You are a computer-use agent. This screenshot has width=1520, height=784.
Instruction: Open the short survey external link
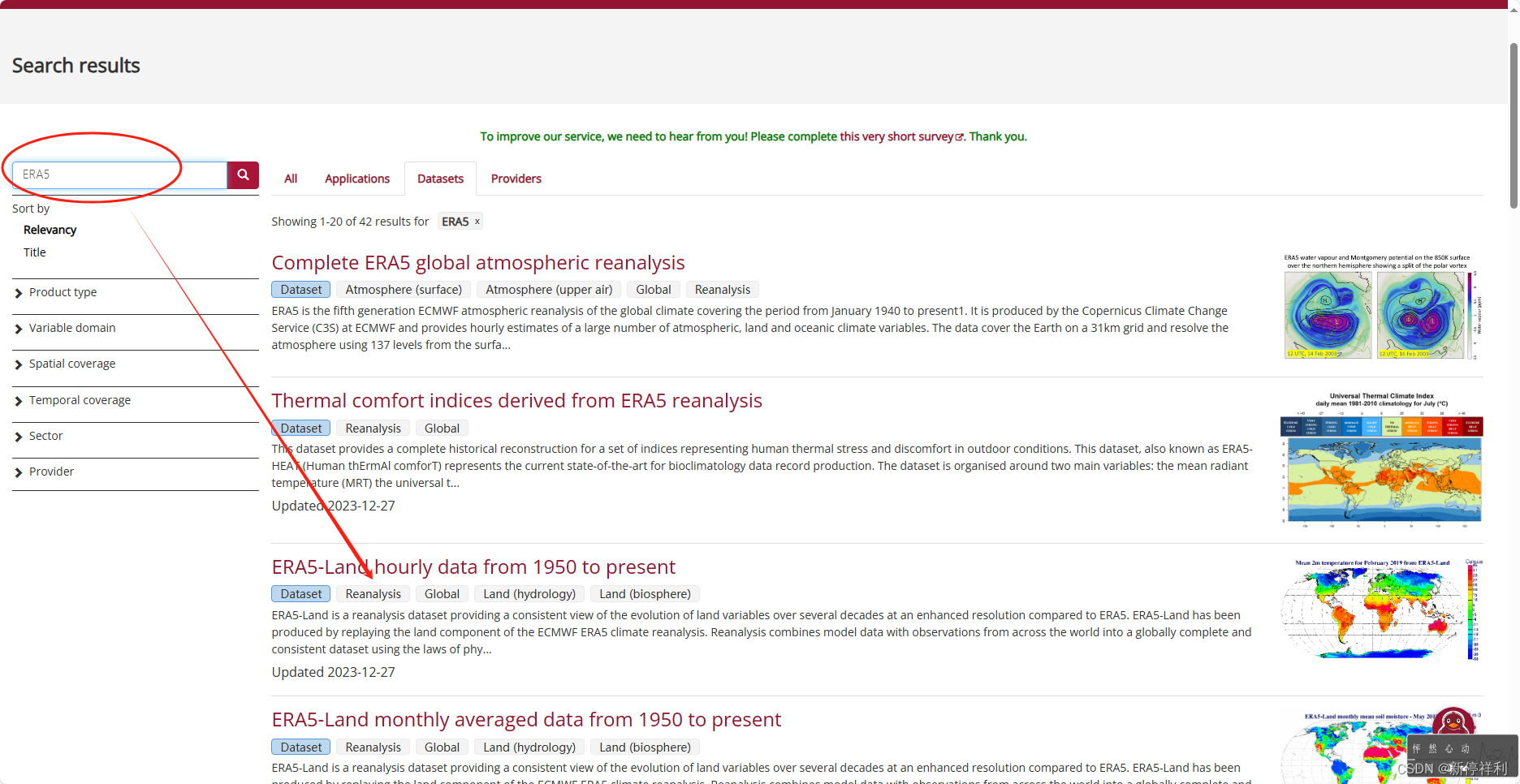point(901,136)
